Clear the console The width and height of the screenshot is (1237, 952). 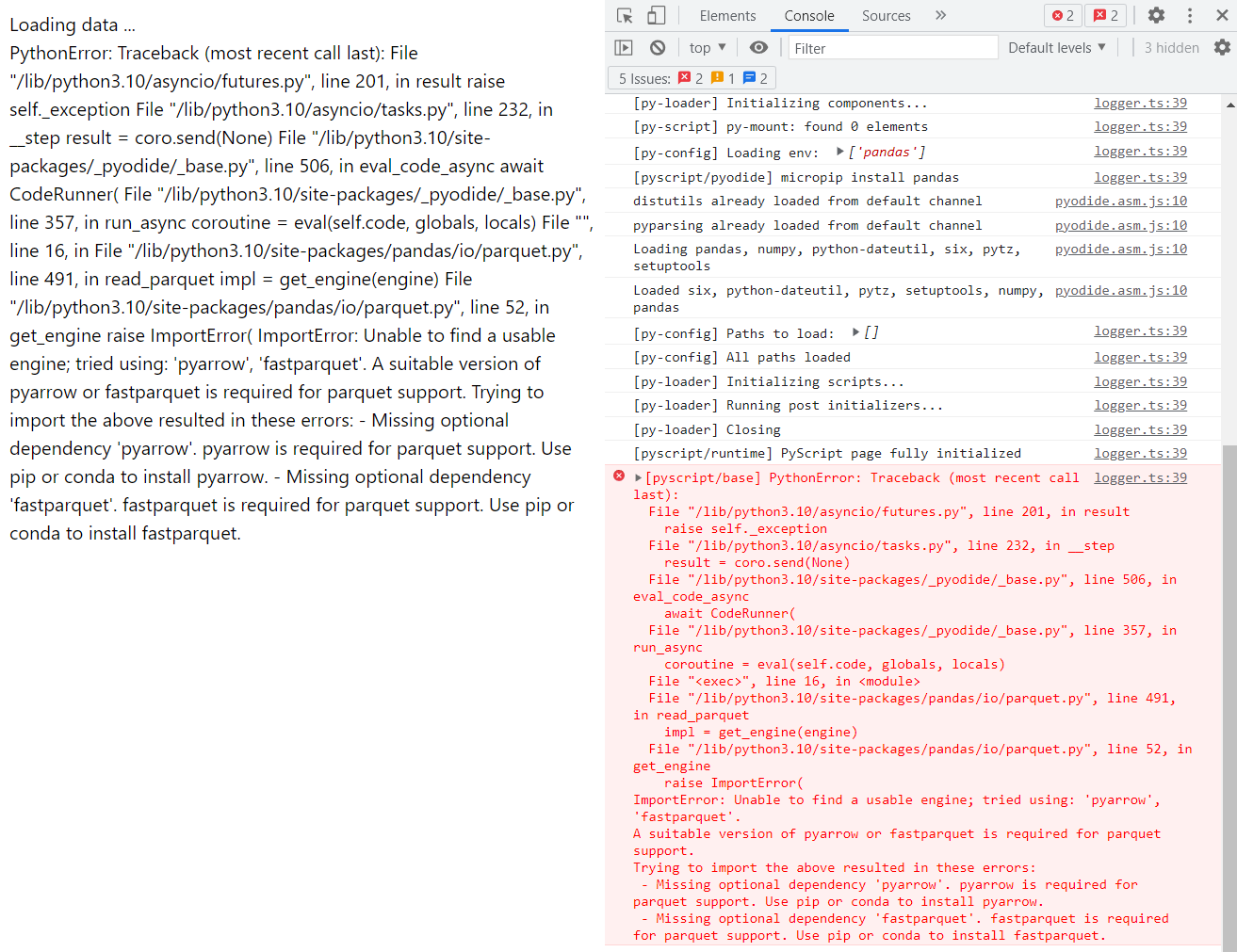658,48
